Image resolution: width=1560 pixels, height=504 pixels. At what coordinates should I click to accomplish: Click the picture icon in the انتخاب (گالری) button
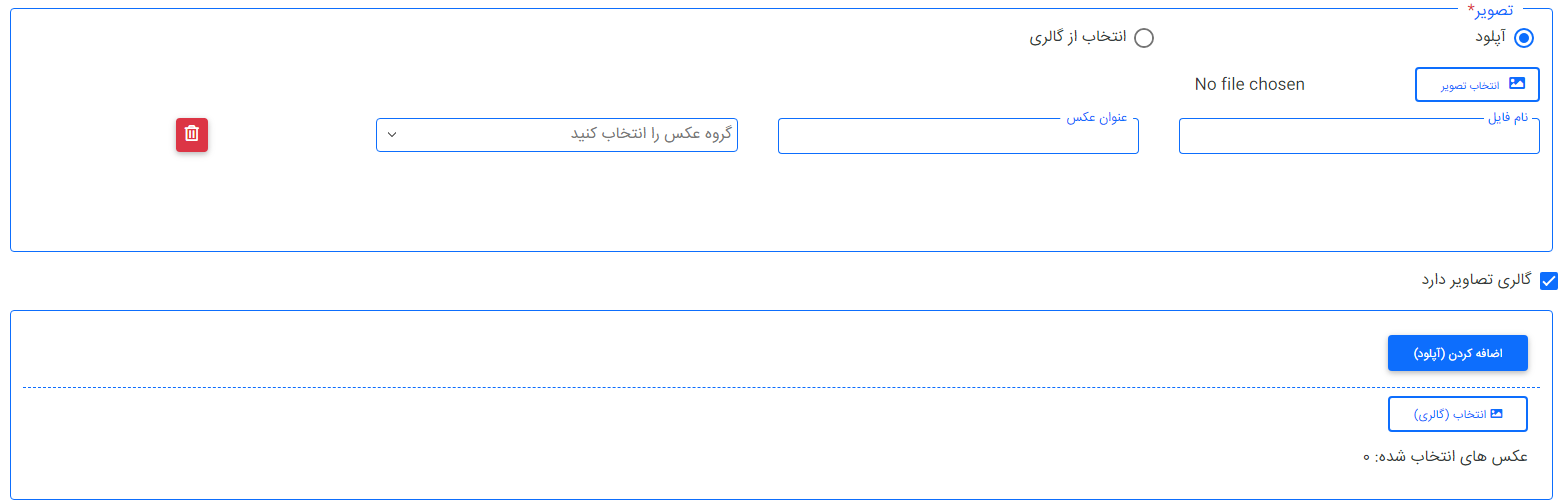1496,413
